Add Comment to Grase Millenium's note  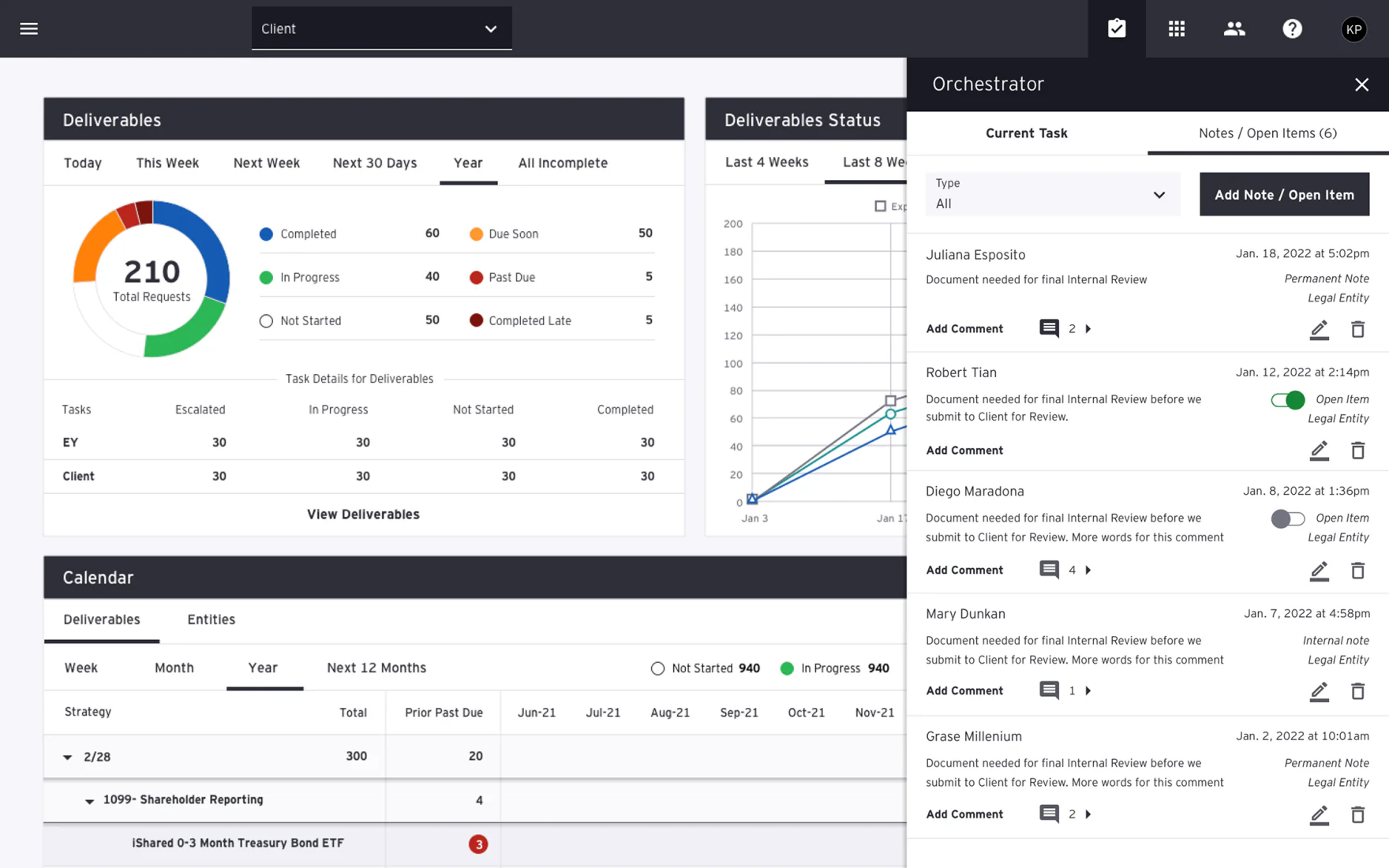tap(964, 814)
